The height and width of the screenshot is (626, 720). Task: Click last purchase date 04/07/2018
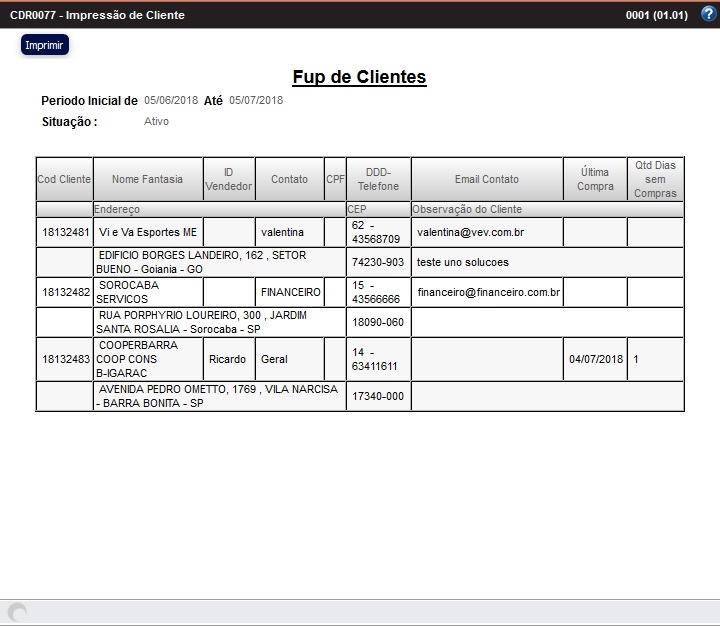[x=596, y=359]
